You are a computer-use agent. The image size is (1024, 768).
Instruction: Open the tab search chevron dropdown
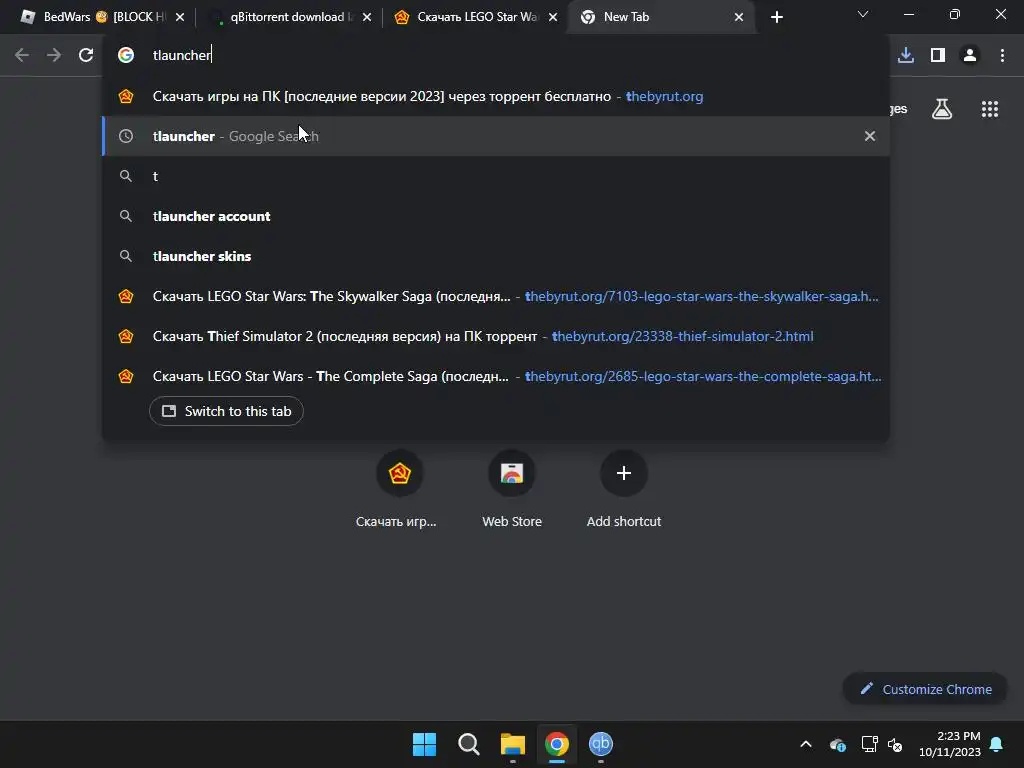pos(863,14)
